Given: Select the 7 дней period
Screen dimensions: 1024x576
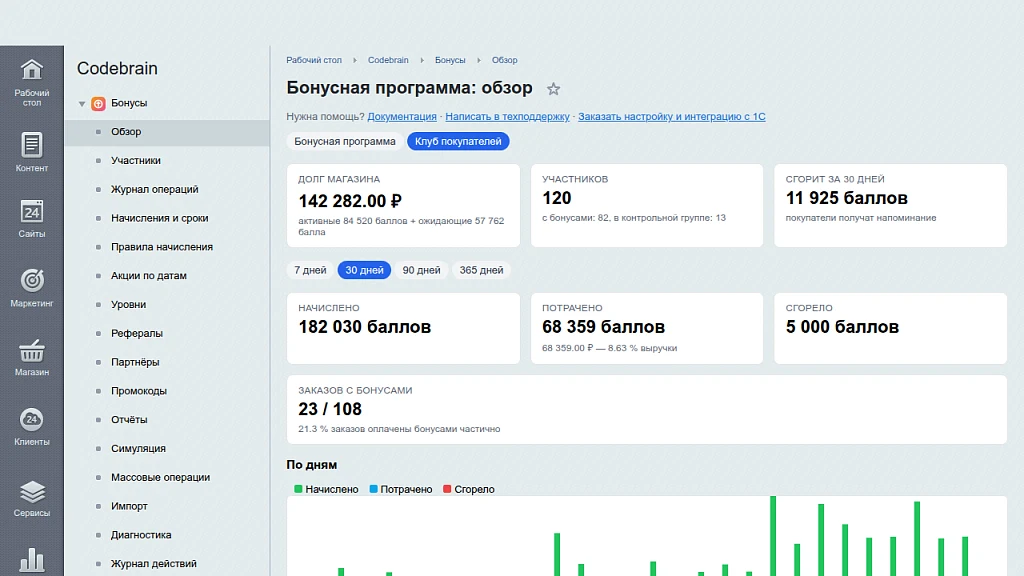Looking at the screenshot, I should coord(310,270).
